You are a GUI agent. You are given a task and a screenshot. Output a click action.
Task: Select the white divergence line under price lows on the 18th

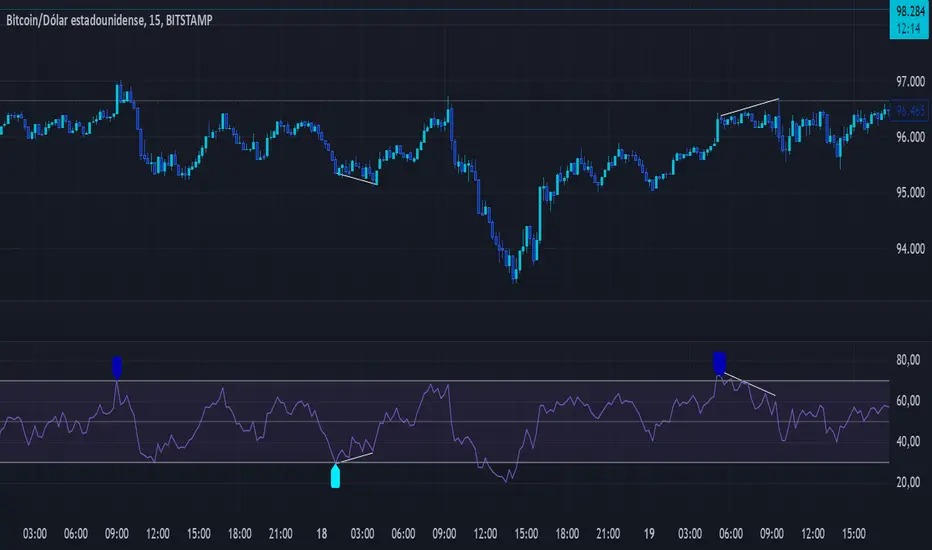[x=357, y=179]
